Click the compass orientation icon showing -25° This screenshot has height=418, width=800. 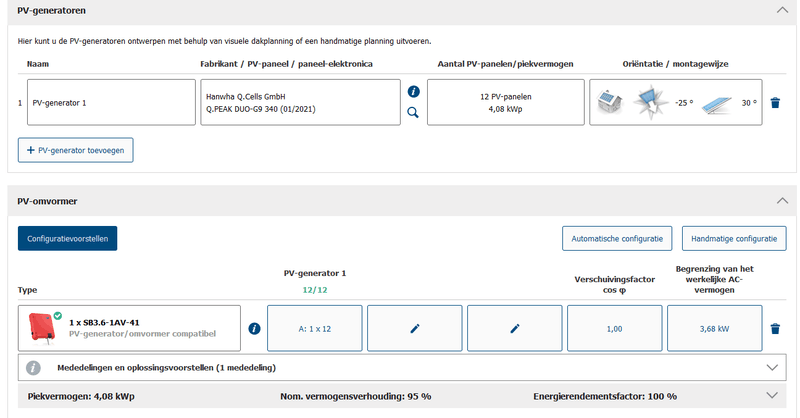[651, 103]
